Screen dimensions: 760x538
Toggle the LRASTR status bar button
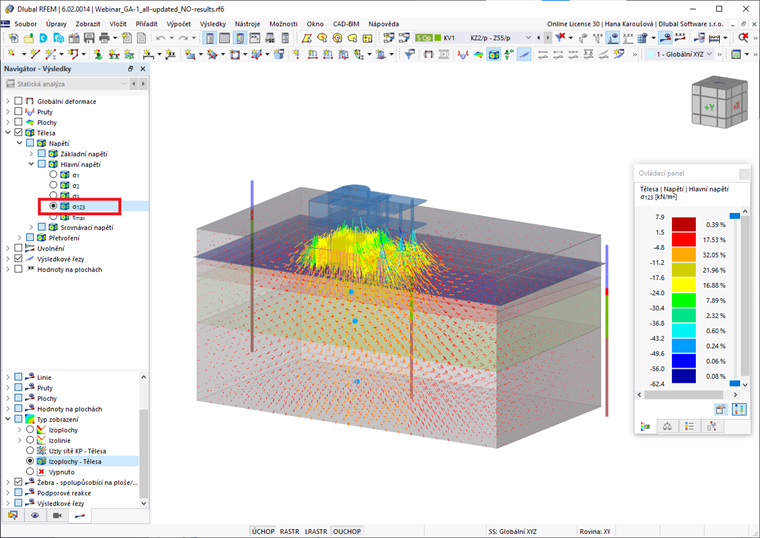pos(316,531)
